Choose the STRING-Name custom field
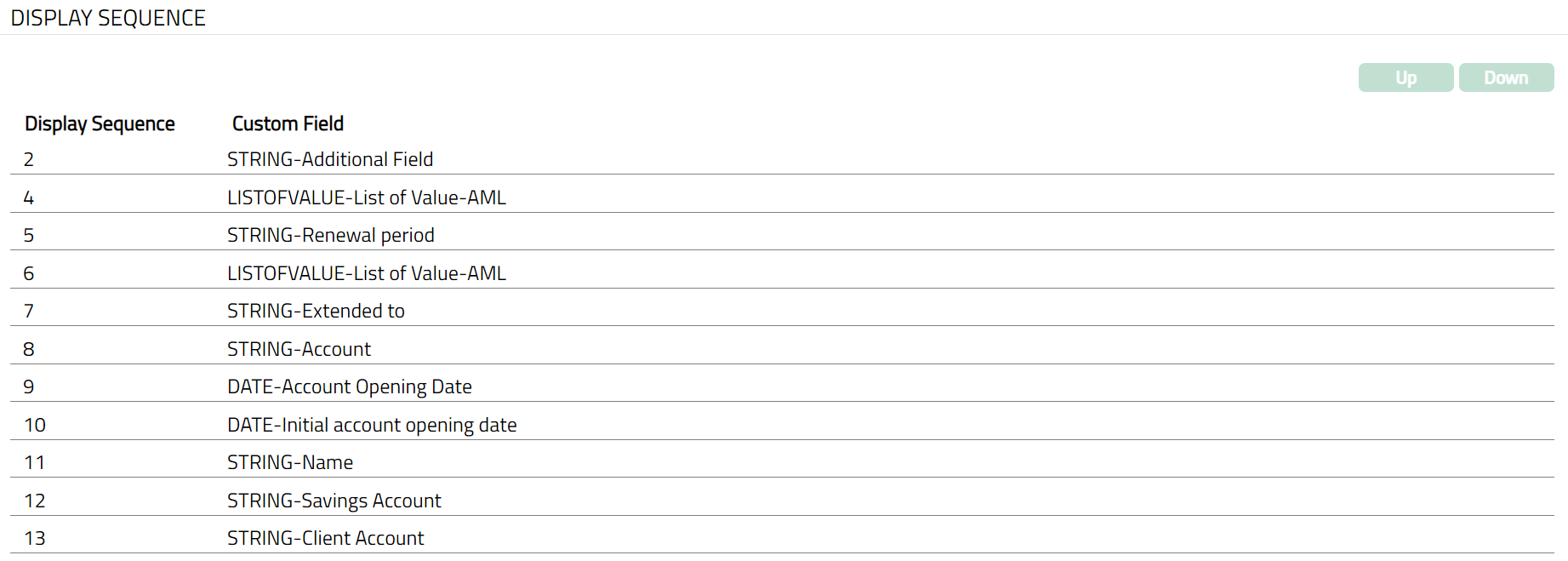This screenshot has width=1568, height=561. (x=290, y=462)
